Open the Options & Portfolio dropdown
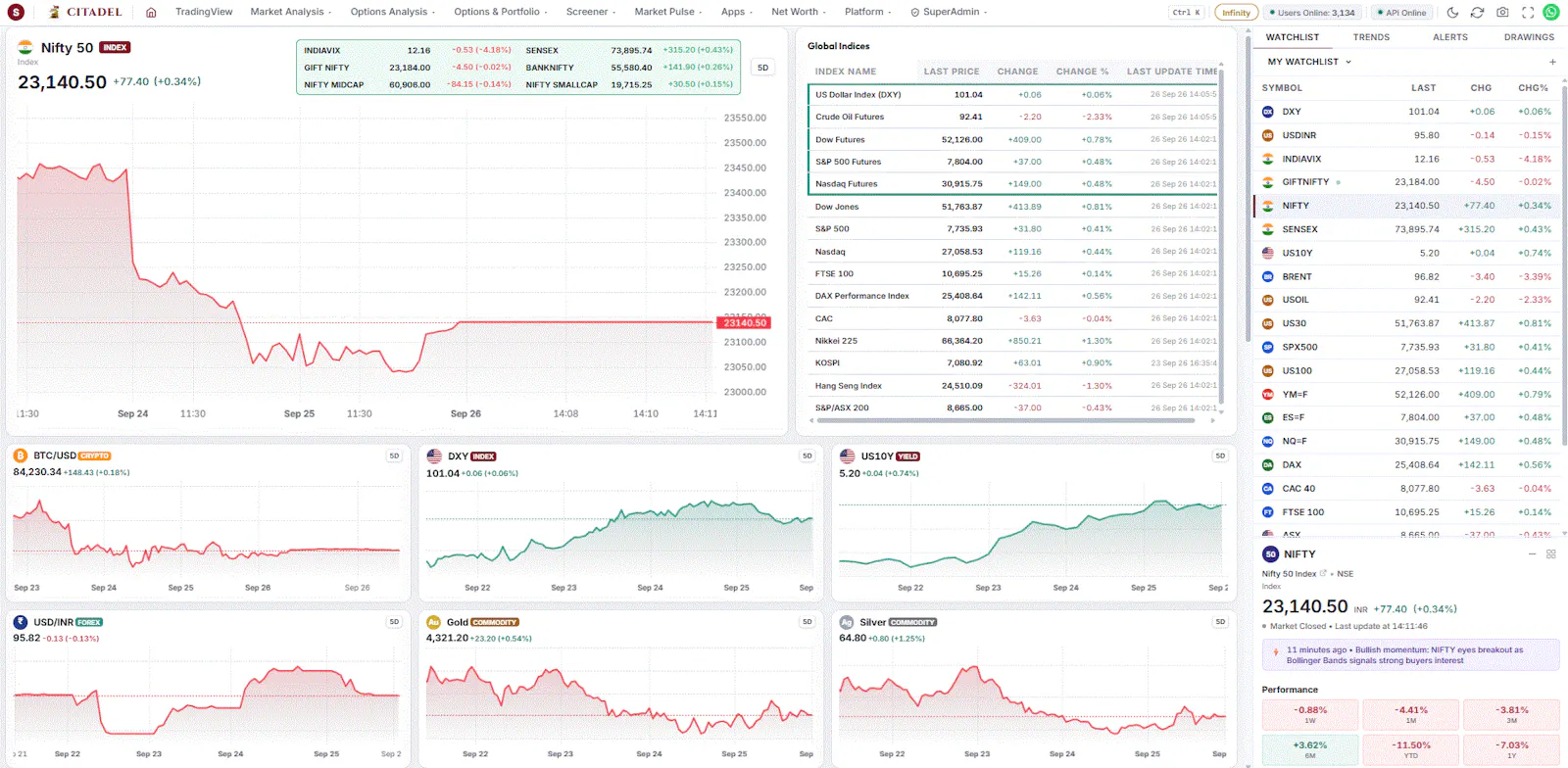Viewport: 1568px width, 768px height. point(501,12)
